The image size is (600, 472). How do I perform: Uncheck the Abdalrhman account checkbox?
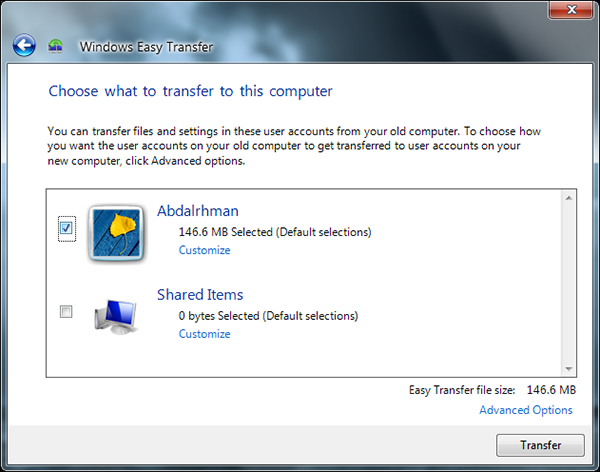click(66, 228)
